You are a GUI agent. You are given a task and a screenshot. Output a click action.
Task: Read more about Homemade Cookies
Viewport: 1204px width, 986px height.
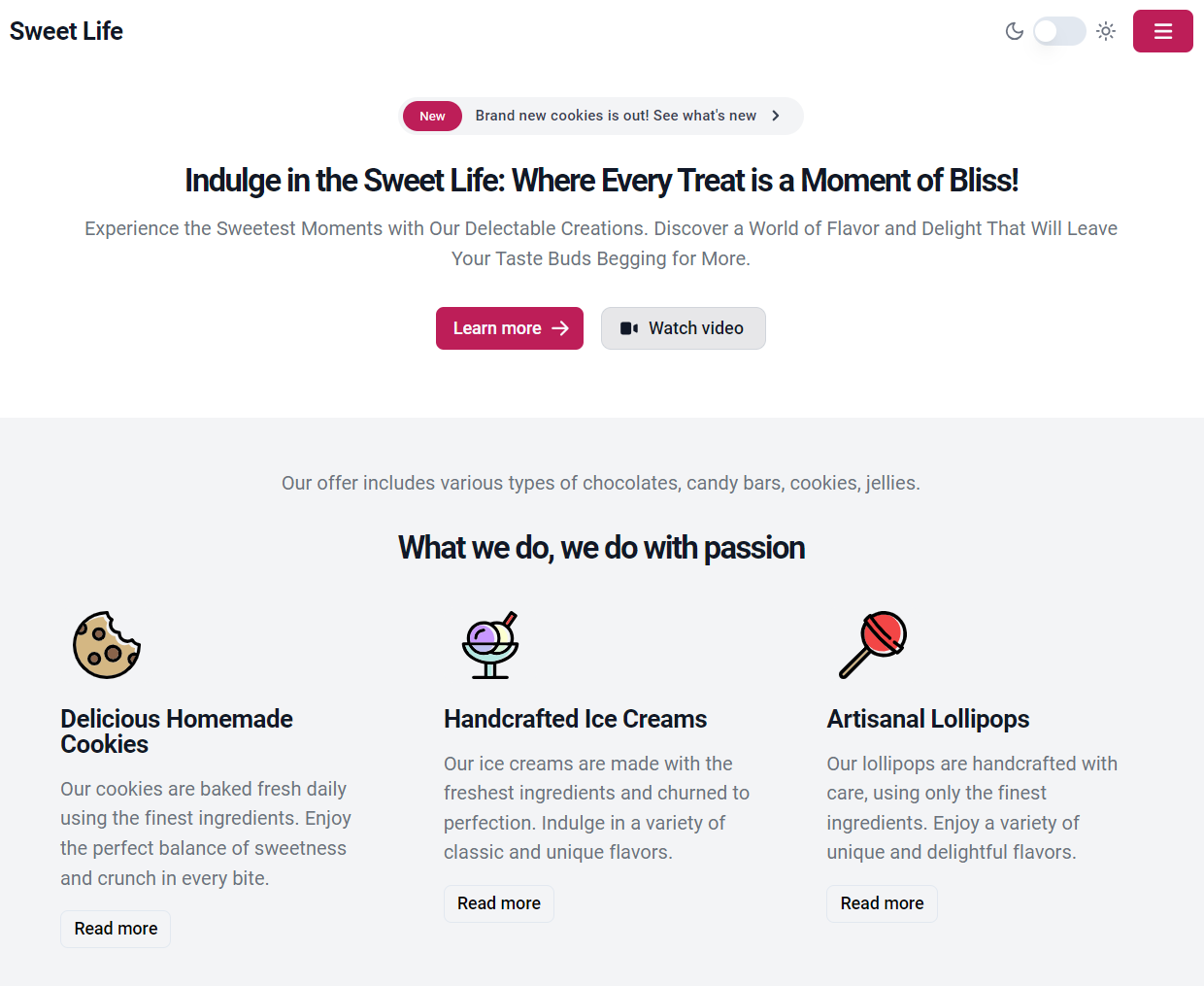(x=116, y=929)
